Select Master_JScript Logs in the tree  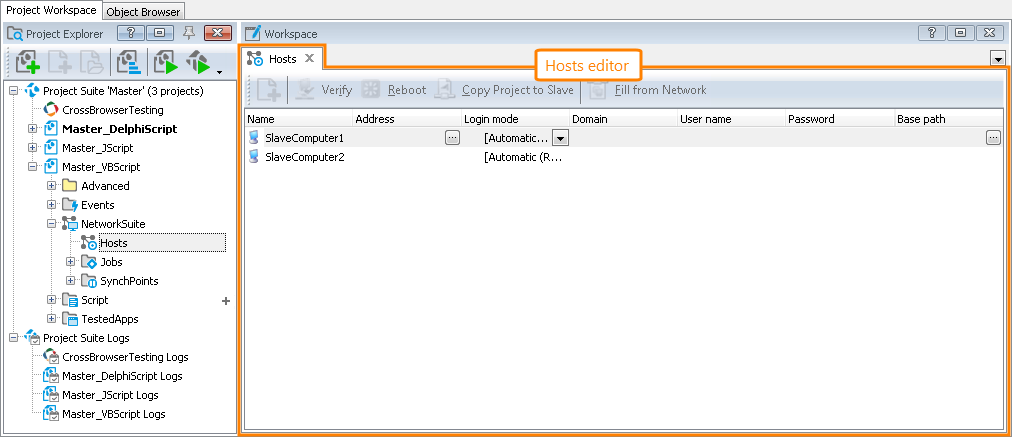point(110,395)
